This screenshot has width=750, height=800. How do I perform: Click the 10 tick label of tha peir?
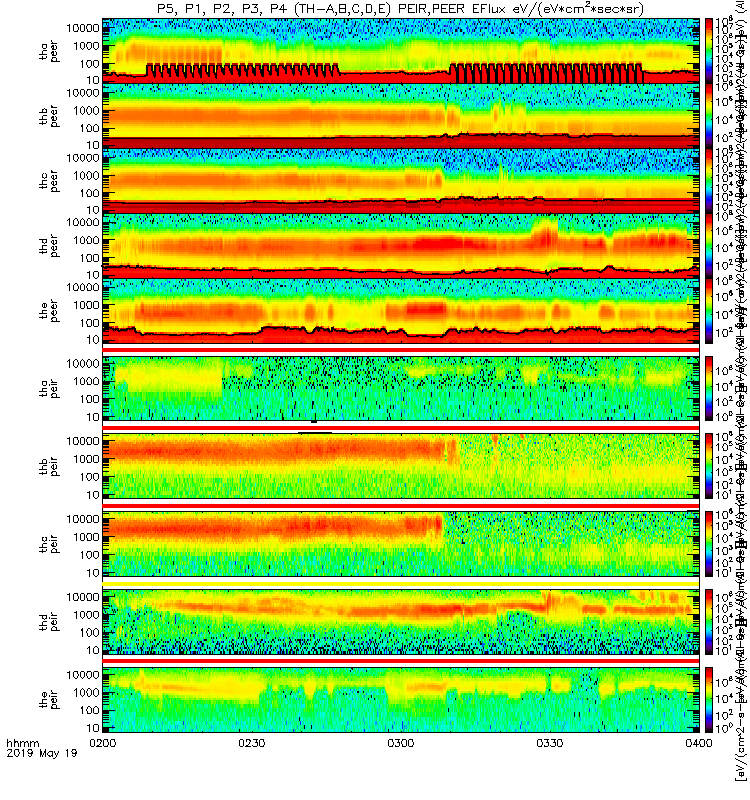pos(92,417)
